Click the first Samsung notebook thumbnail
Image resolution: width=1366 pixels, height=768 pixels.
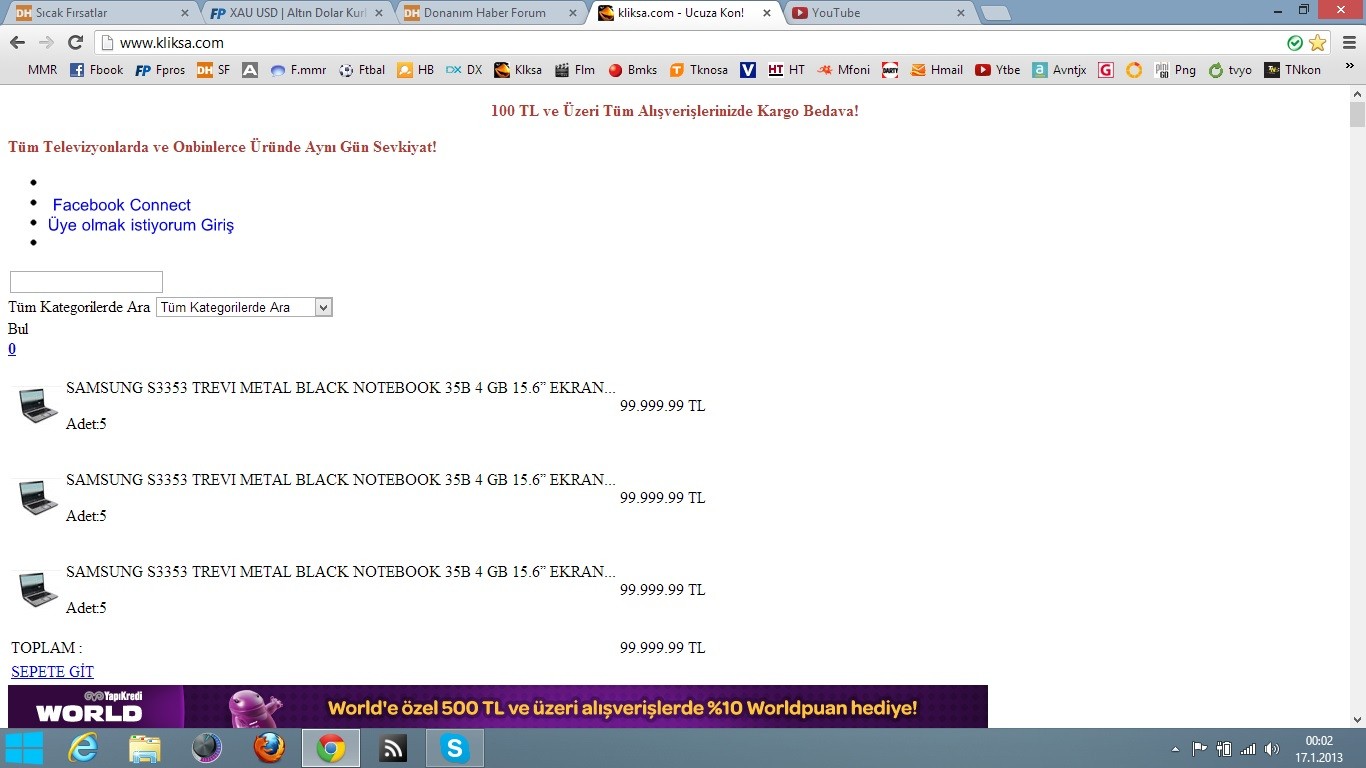(38, 406)
